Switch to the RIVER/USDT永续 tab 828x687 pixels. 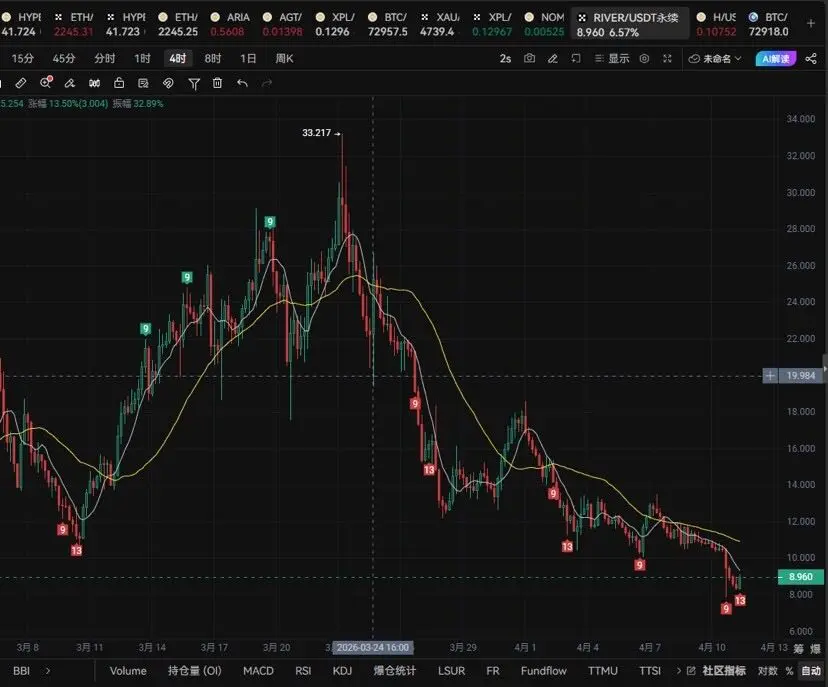point(629,24)
